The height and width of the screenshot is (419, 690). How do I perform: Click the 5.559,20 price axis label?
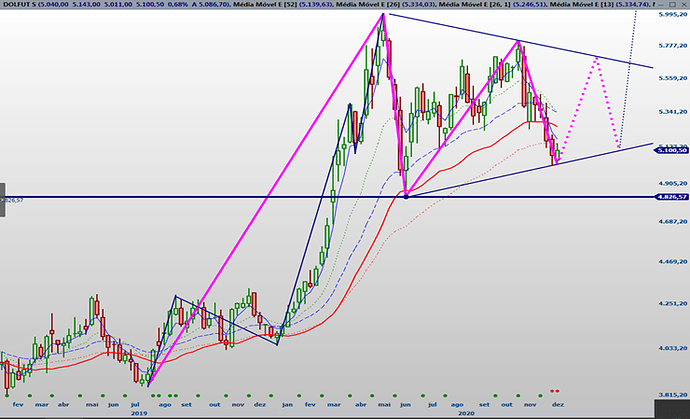click(x=672, y=78)
